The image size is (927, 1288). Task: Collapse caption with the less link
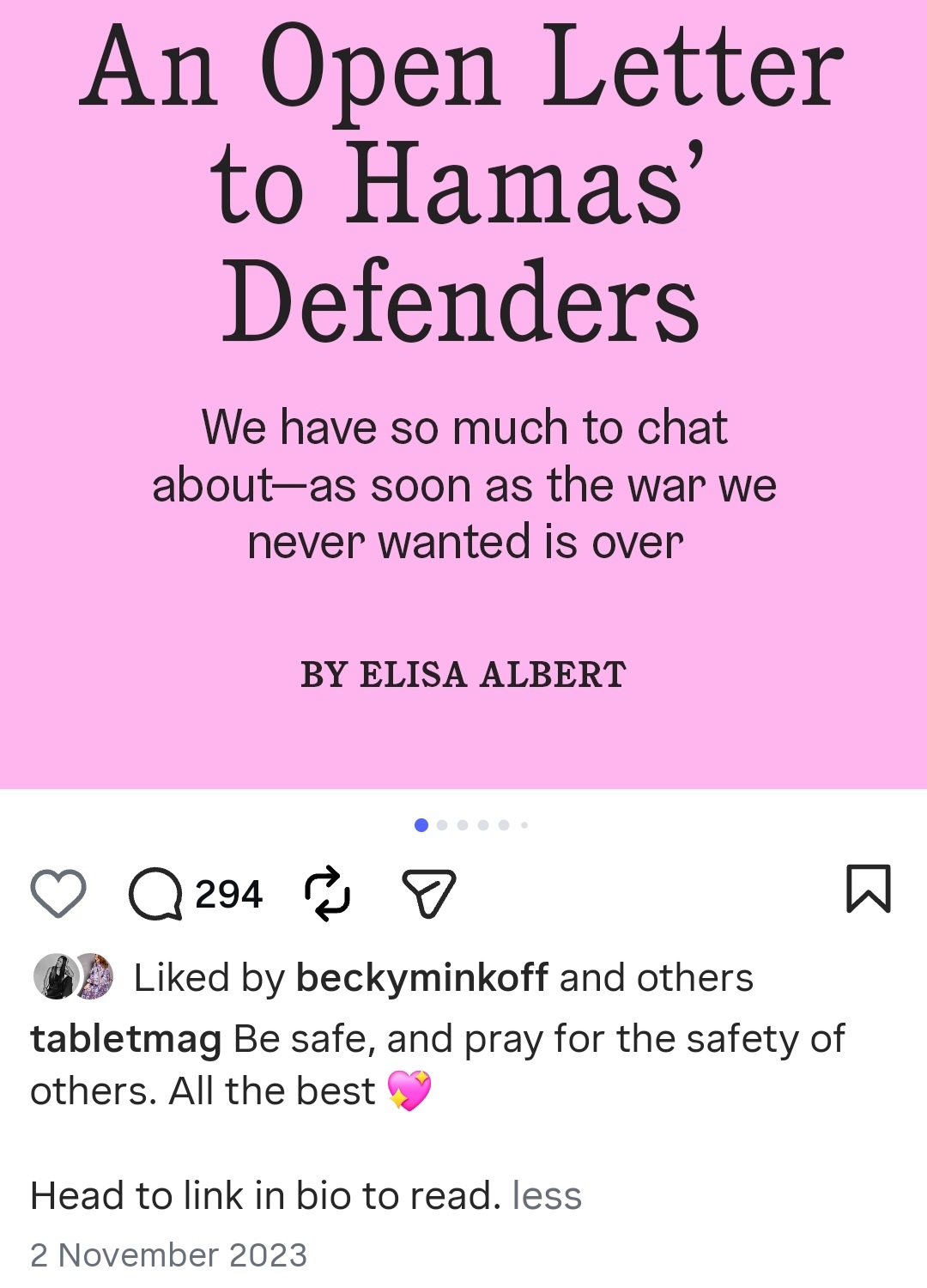(x=547, y=1195)
